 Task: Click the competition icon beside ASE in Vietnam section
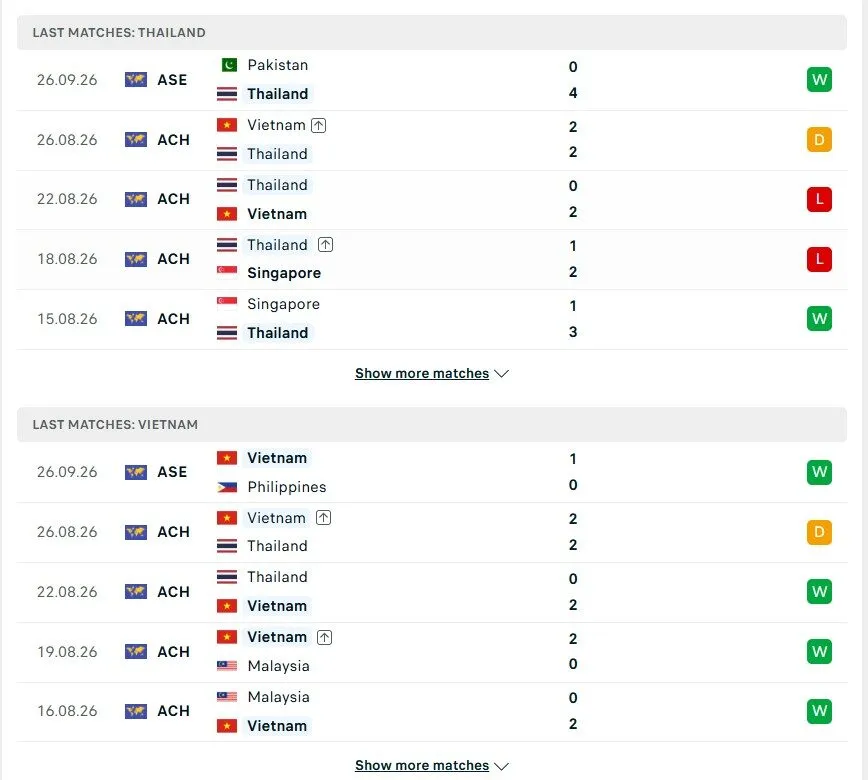tap(136, 472)
